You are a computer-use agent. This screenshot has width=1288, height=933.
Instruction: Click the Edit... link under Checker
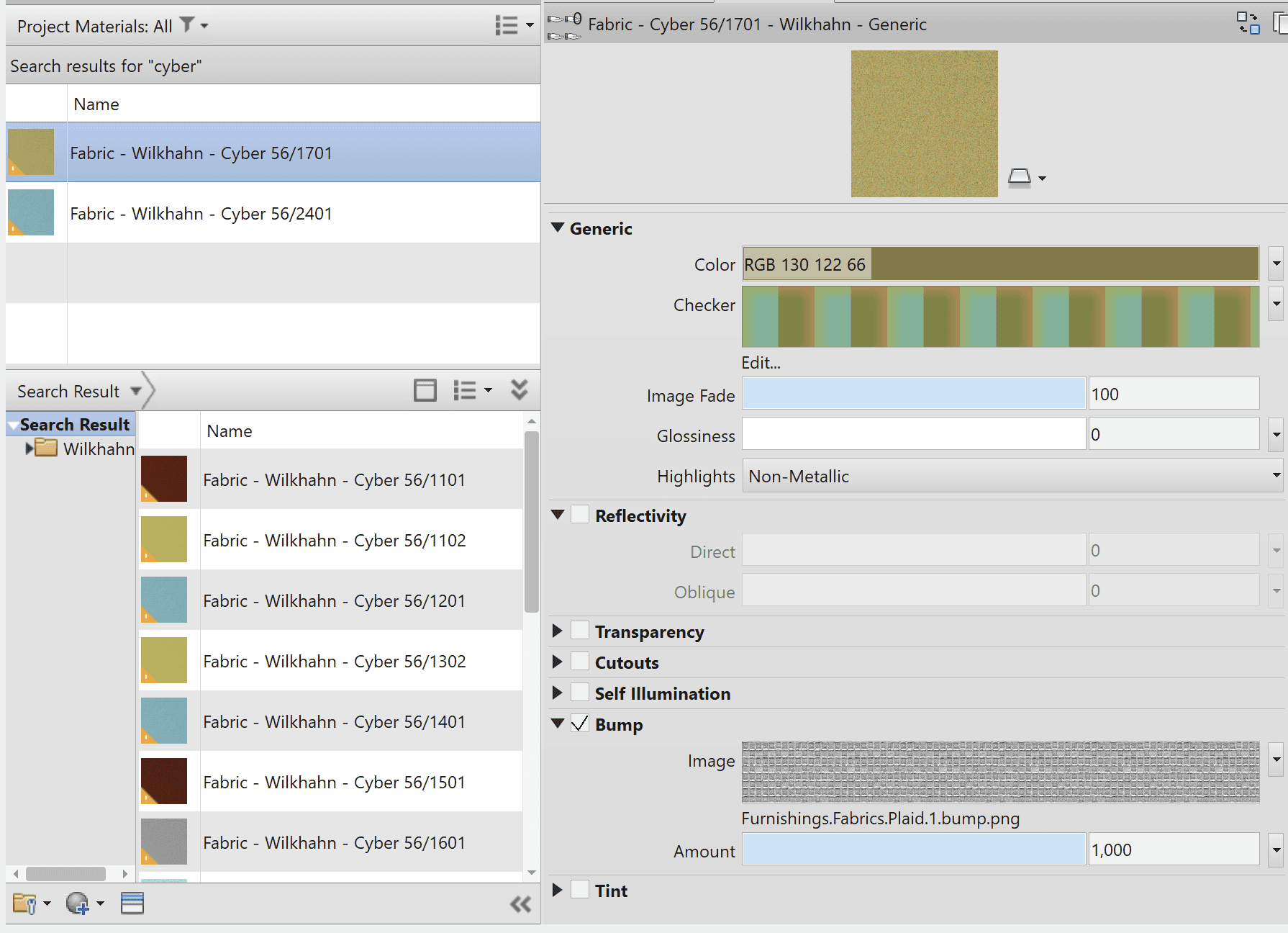(761, 363)
